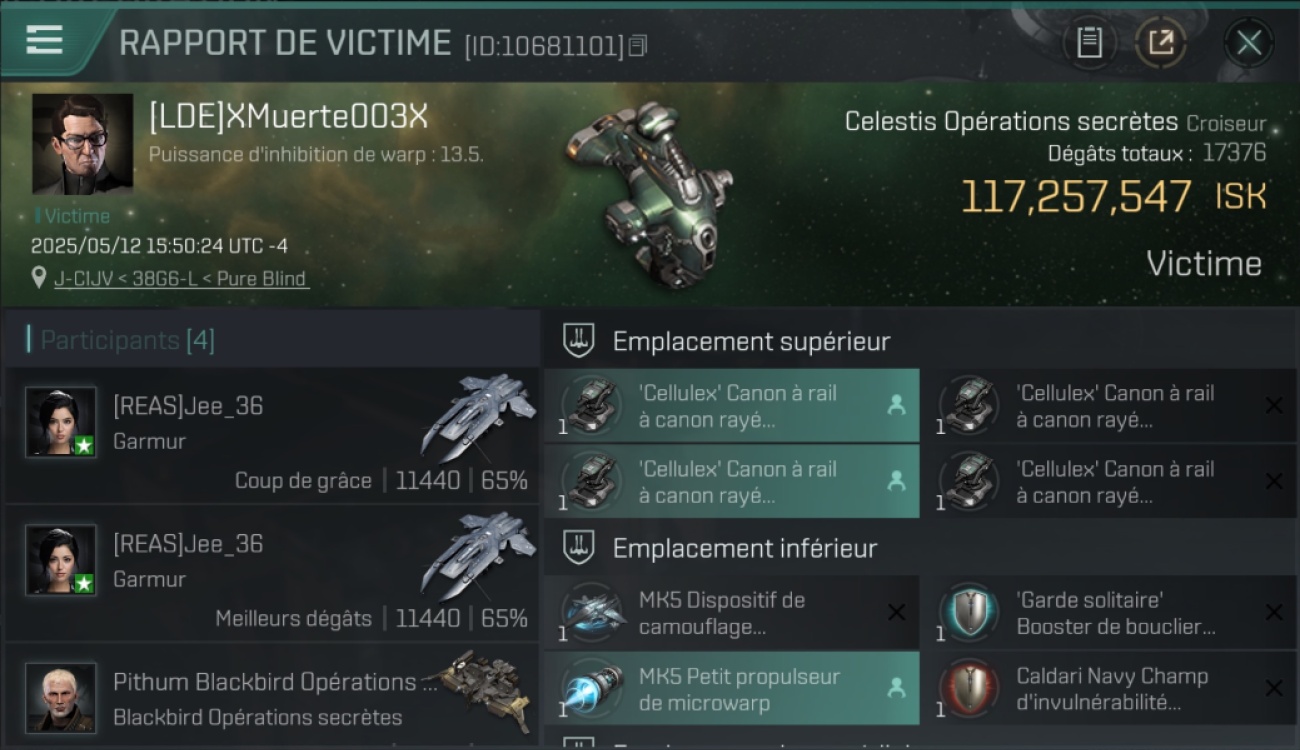Image resolution: width=1300 pixels, height=750 pixels.
Task: Close the Rapport de victime window
Action: coord(1248,42)
